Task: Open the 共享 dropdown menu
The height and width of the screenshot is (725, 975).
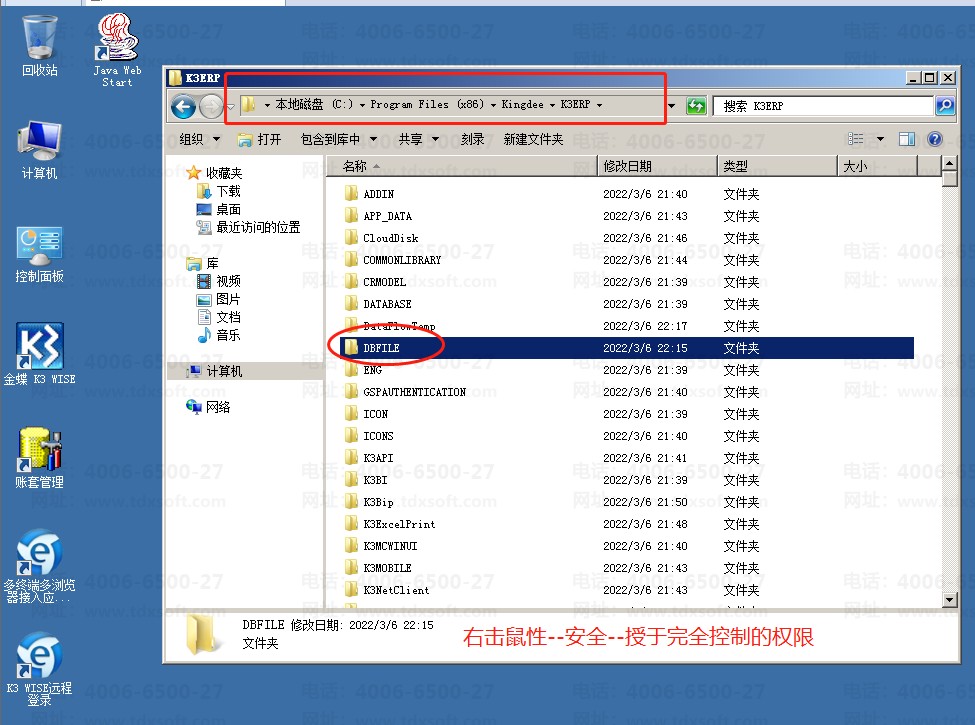Action: click(418, 139)
